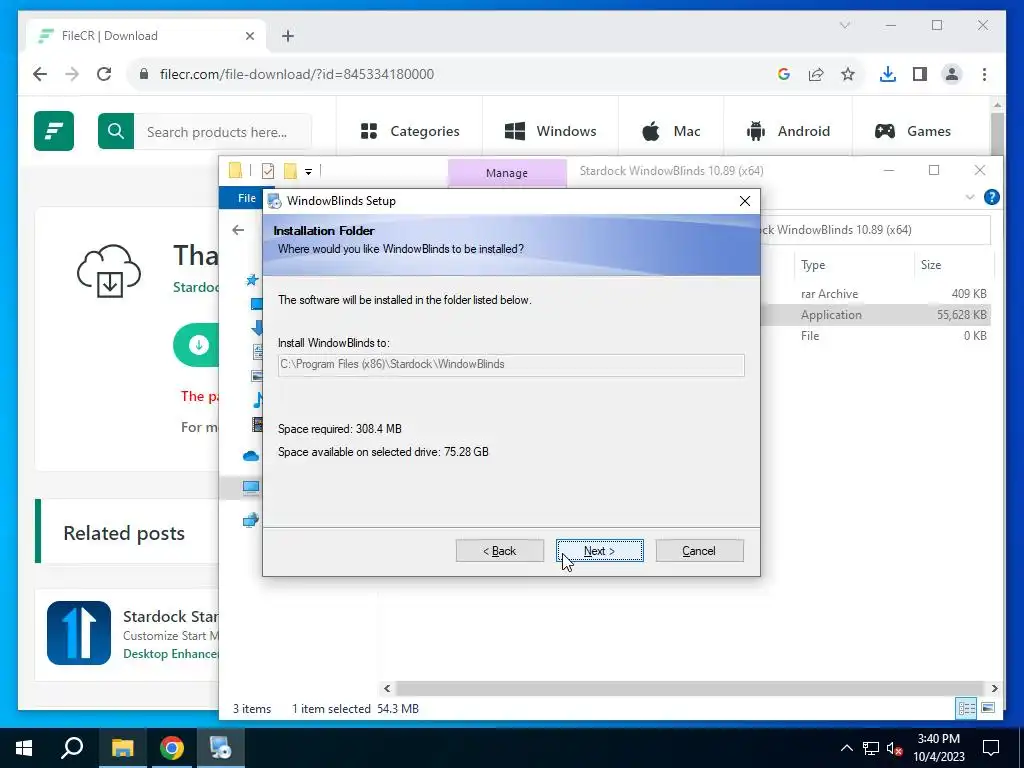The height and width of the screenshot is (768, 1024).
Task: Reload the FileCR page
Action: pos(104,74)
